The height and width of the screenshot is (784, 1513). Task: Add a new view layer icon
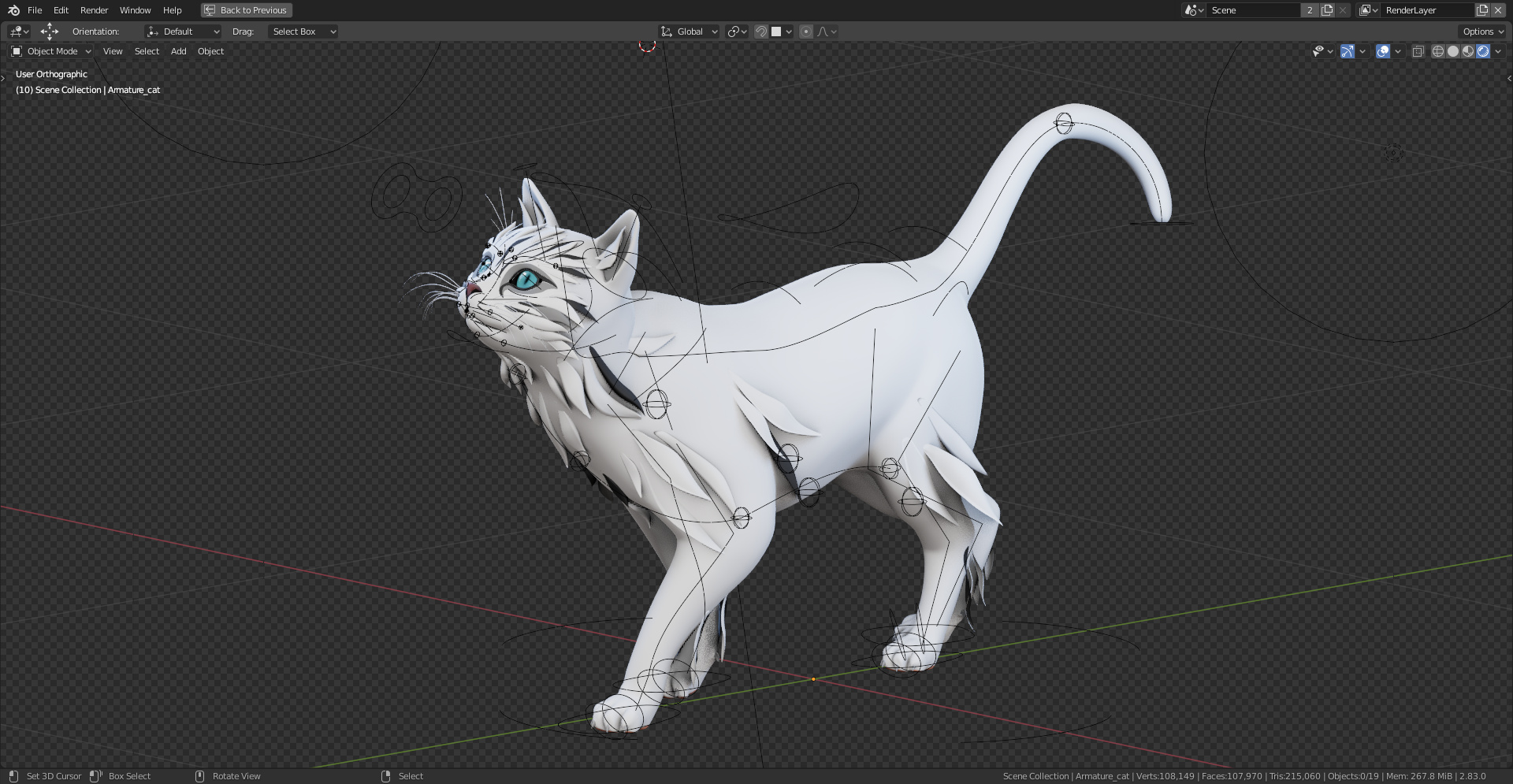(x=1482, y=10)
